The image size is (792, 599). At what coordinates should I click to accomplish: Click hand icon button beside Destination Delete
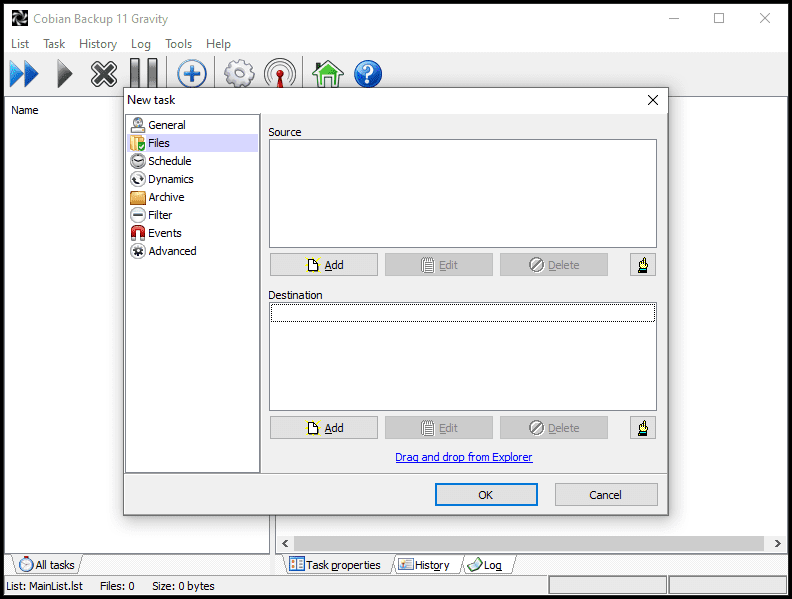[x=643, y=428]
